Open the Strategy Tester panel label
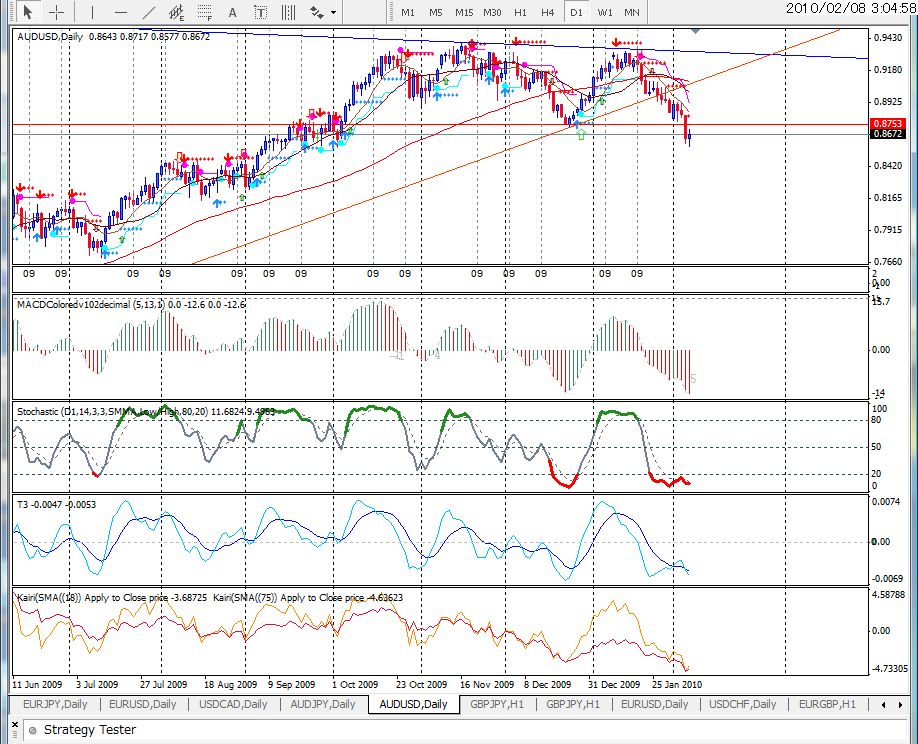 (x=90, y=730)
